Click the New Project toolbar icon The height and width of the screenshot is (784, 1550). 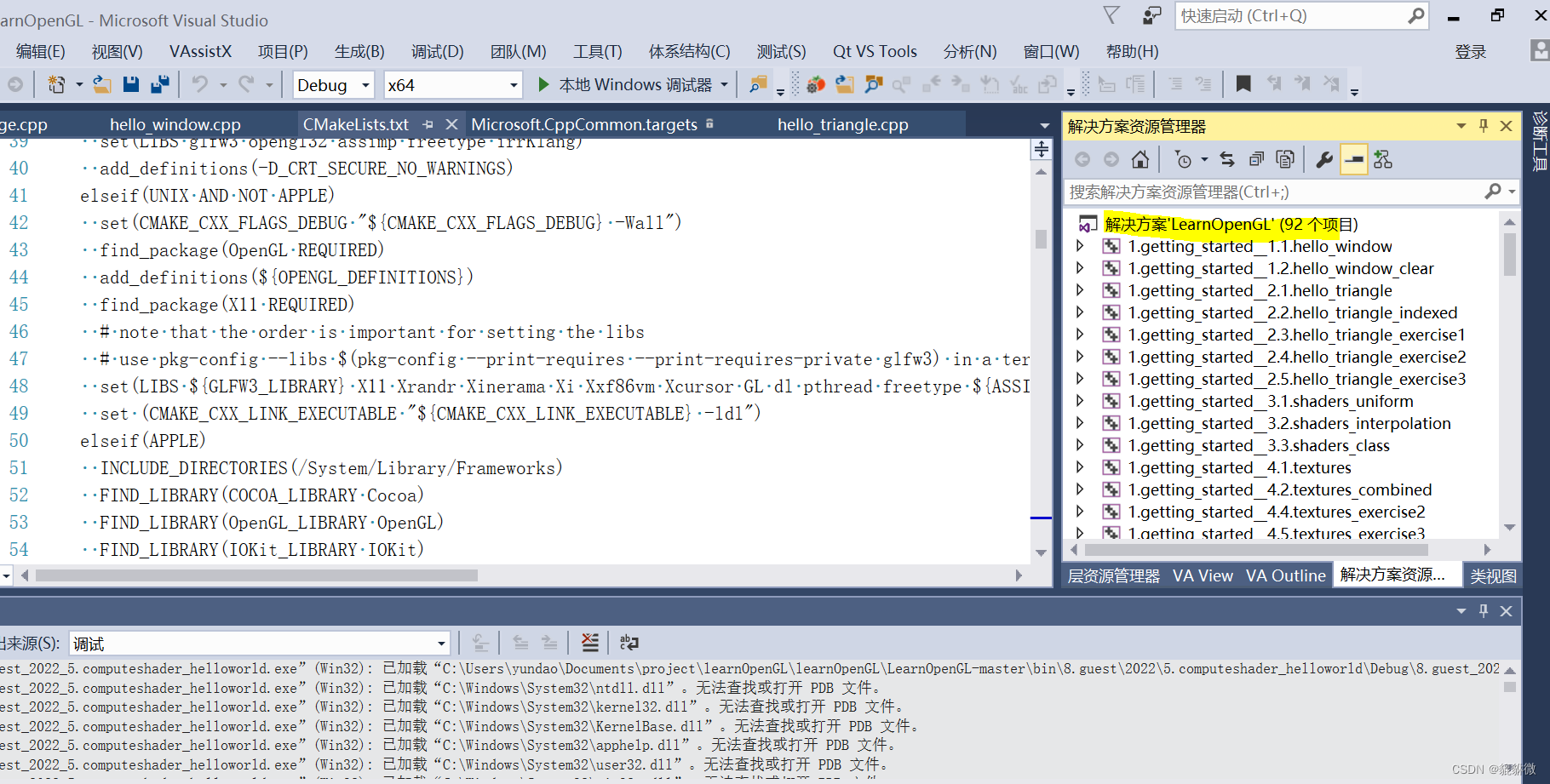(x=56, y=84)
